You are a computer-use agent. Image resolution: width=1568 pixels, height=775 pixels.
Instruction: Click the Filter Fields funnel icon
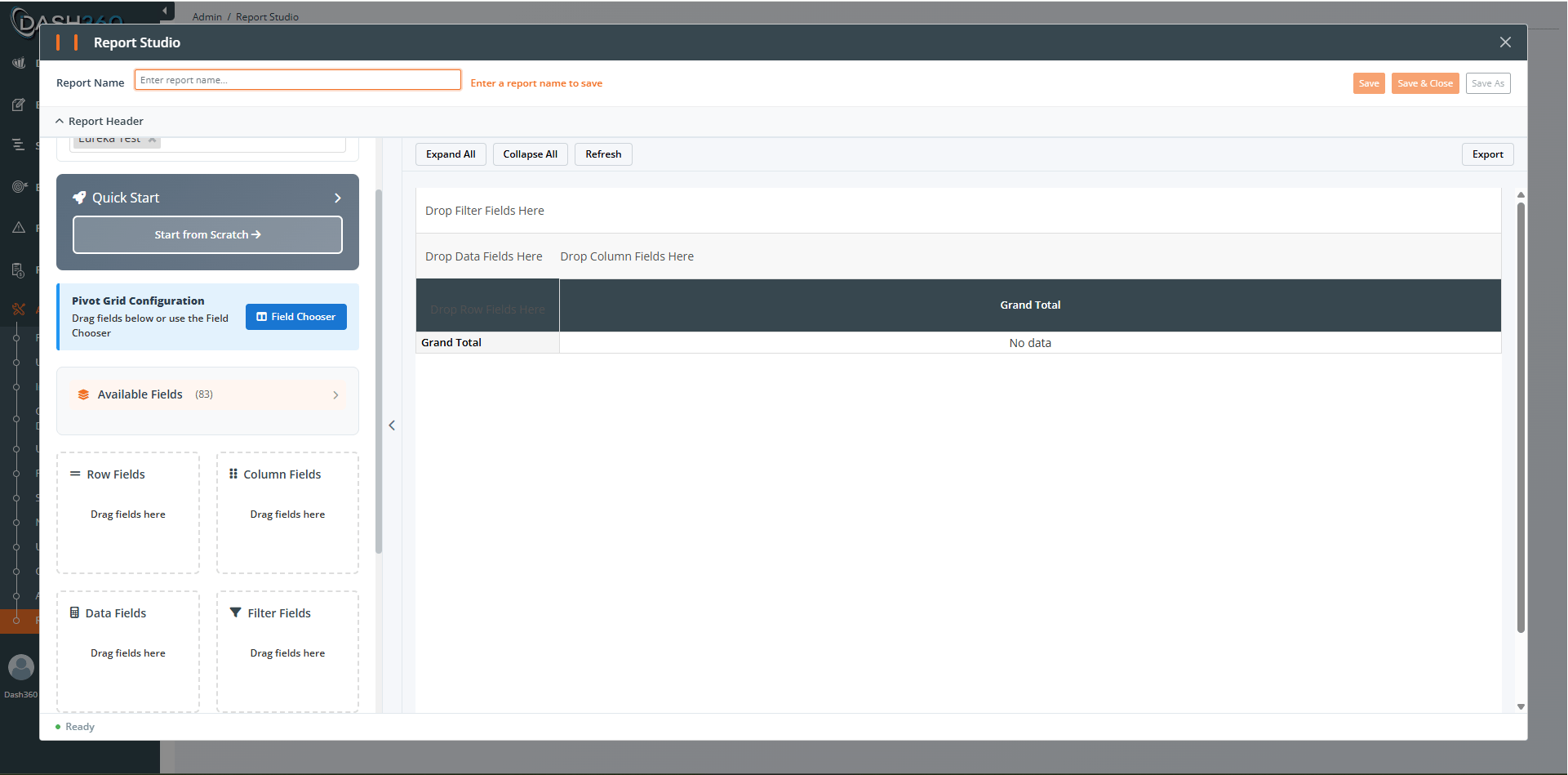235,612
